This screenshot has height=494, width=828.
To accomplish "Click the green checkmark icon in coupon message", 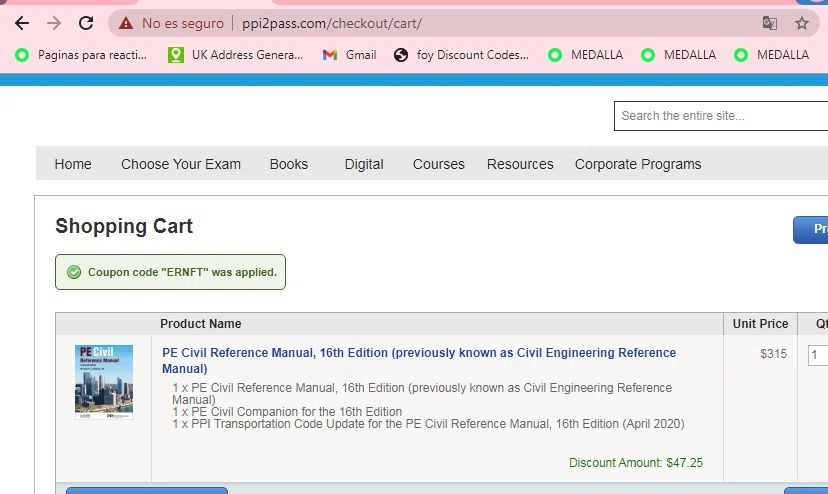I will (x=74, y=272).
